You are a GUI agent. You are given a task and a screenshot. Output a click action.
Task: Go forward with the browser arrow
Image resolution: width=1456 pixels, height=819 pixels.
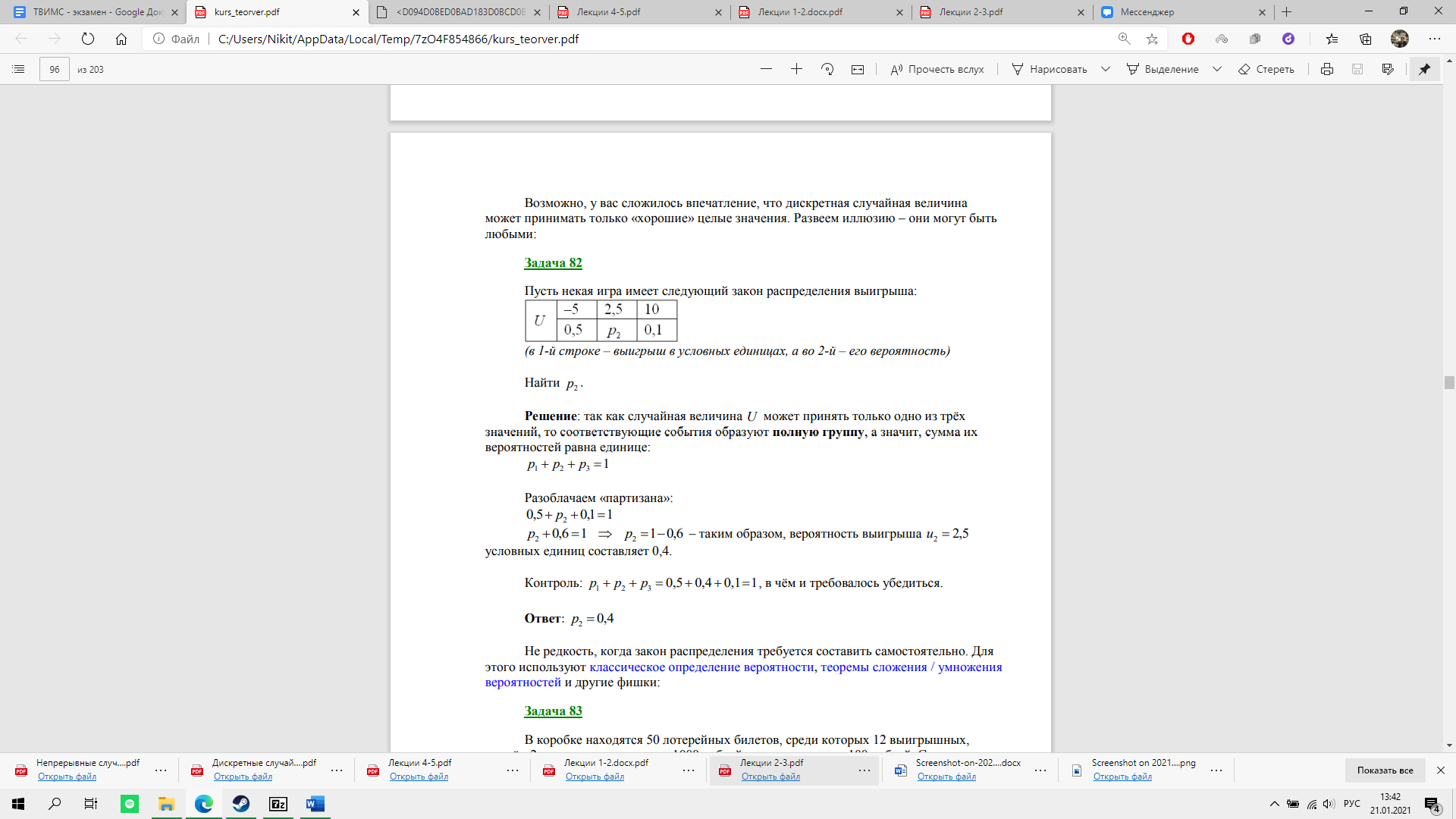click(55, 39)
